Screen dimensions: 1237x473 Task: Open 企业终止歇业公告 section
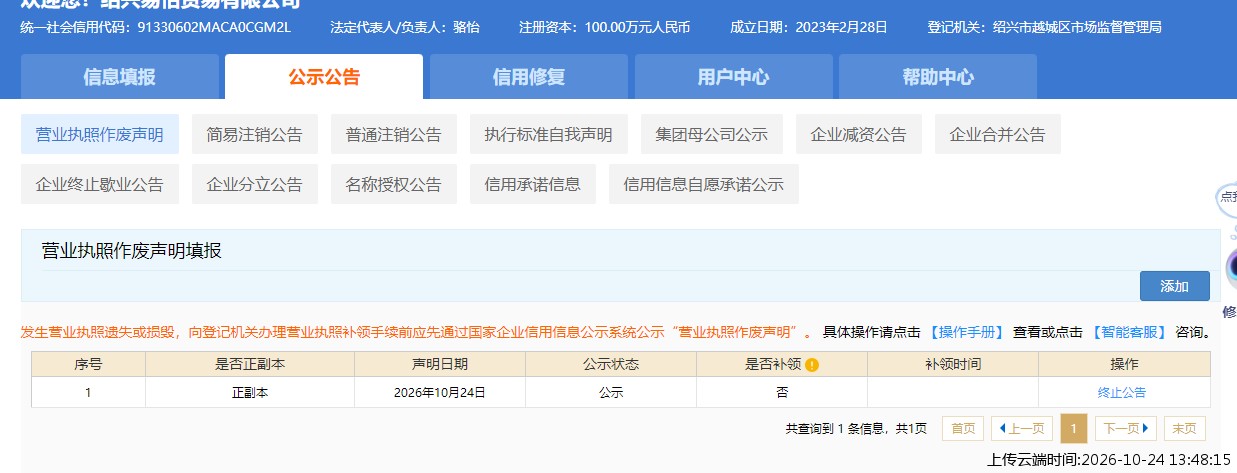point(100,184)
